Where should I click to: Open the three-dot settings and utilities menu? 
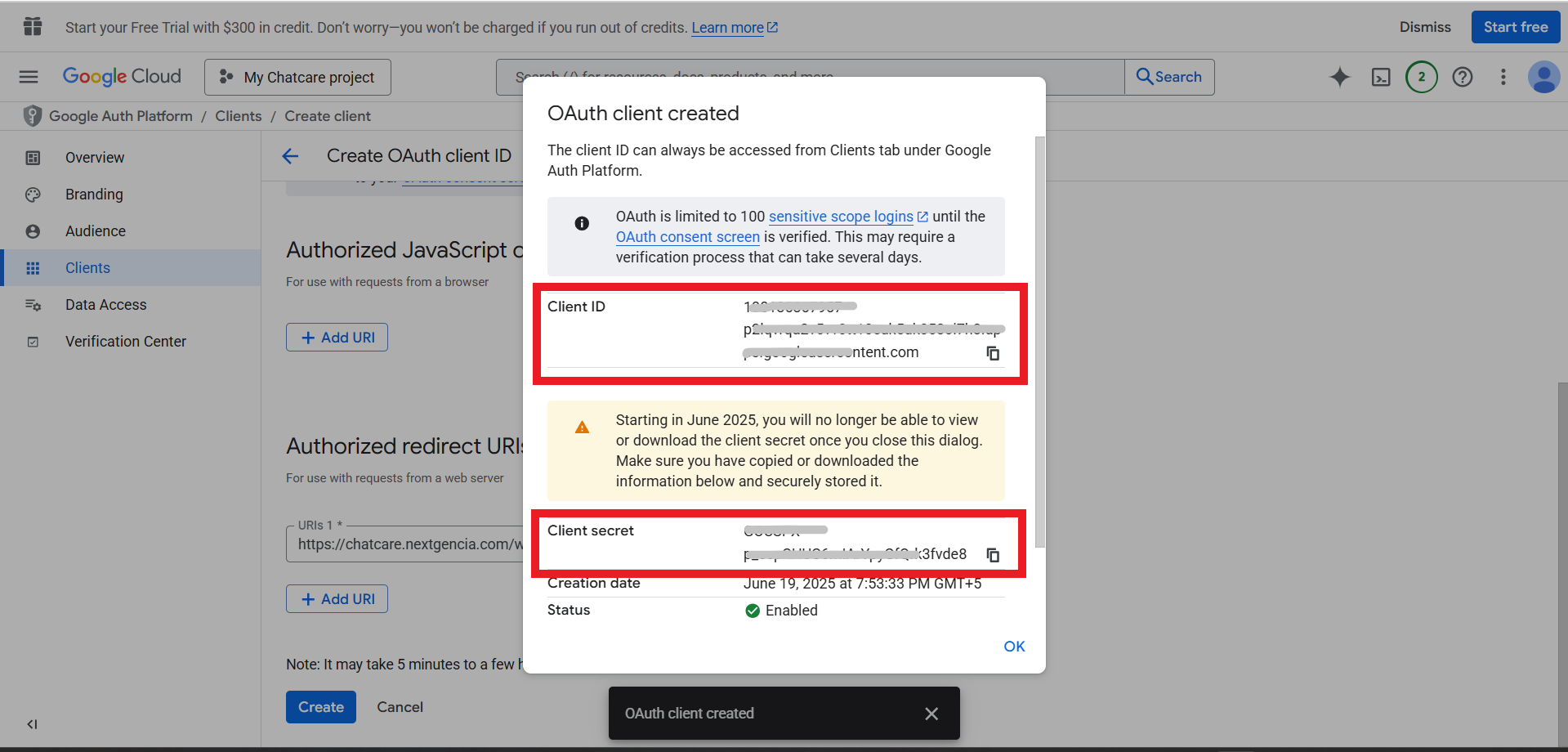(x=1503, y=77)
